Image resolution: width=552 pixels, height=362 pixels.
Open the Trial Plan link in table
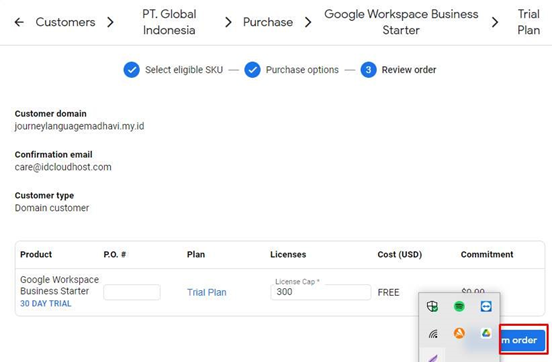207,292
